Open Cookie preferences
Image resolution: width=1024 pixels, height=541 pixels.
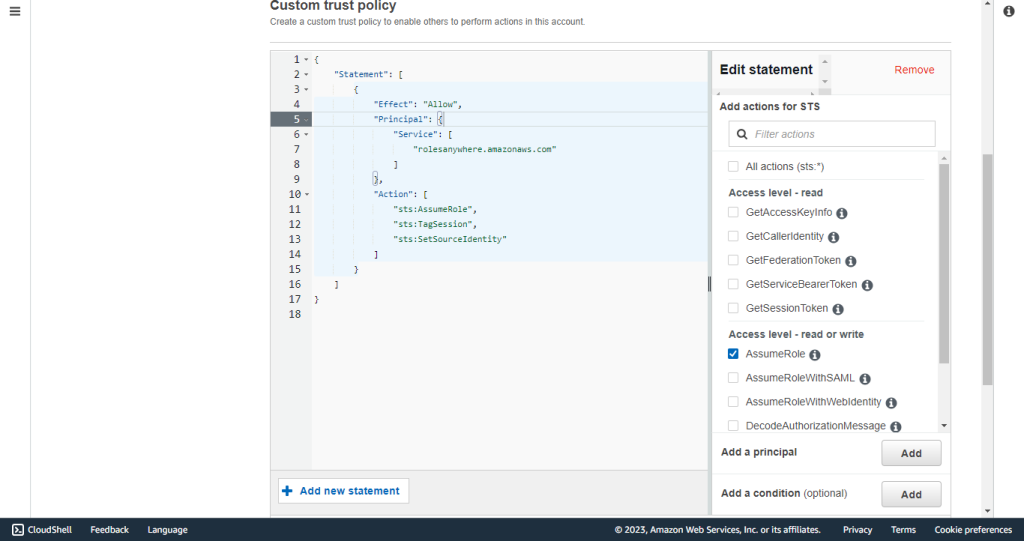pyautogui.click(x=973, y=530)
